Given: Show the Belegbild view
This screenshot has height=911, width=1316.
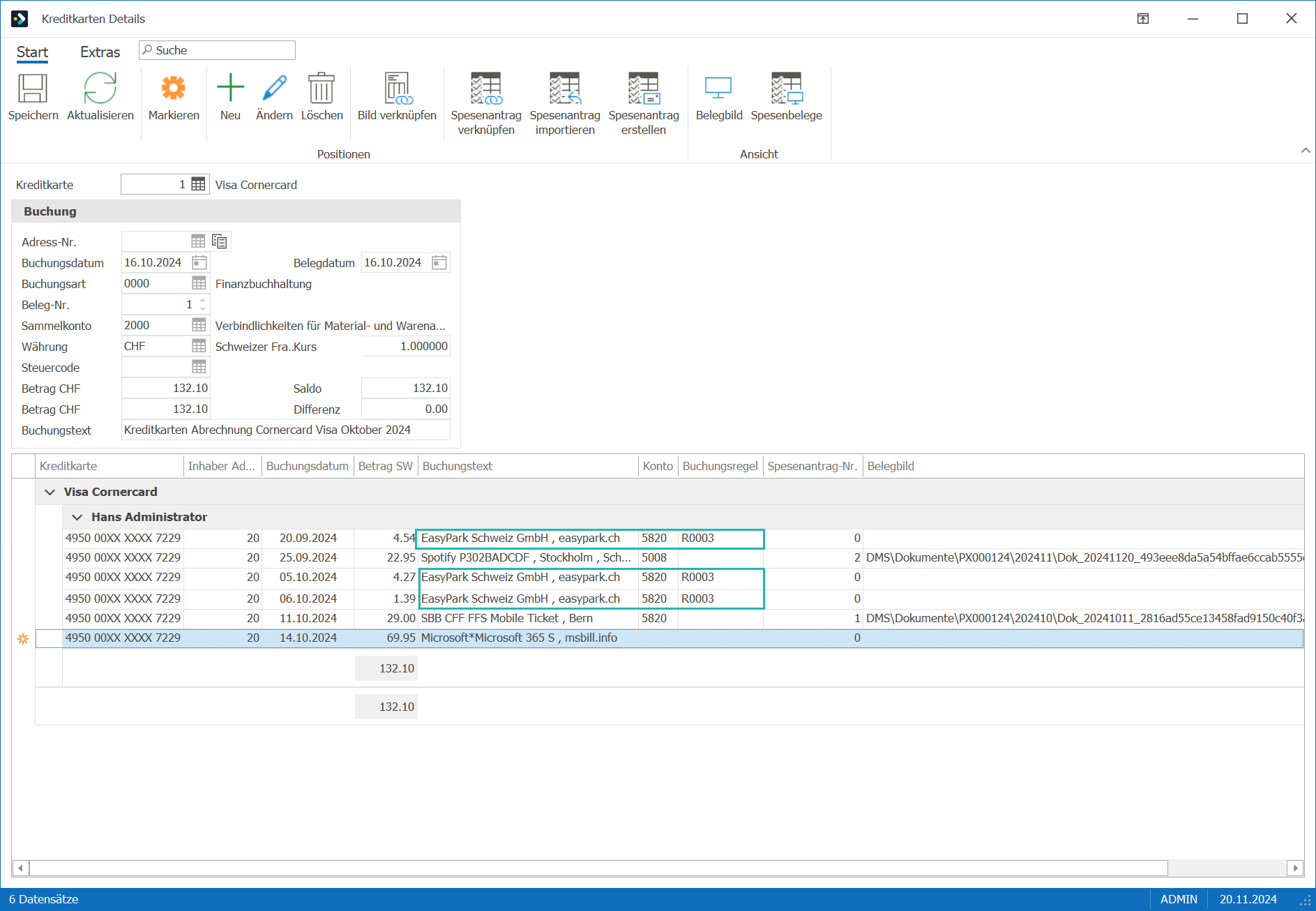Looking at the screenshot, I should 718,89.
